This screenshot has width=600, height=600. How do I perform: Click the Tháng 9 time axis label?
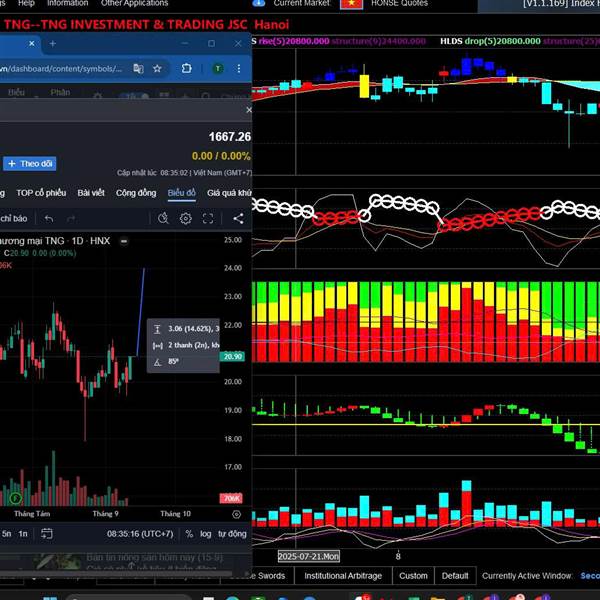click(105, 514)
